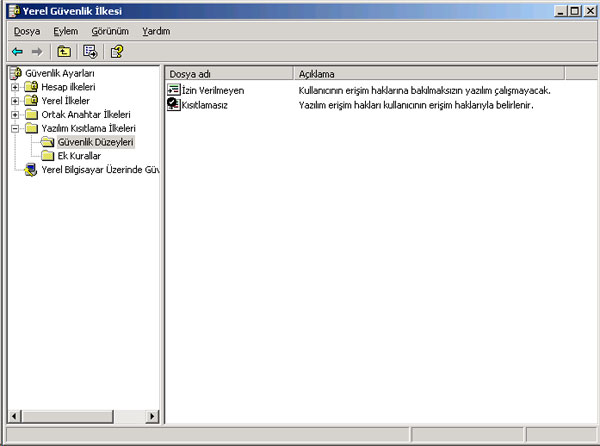Viewport: 600px width, 446px height.
Task: Collapse the Yazılım Kısıtlama İlkeleri node
Action: (x=15, y=129)
